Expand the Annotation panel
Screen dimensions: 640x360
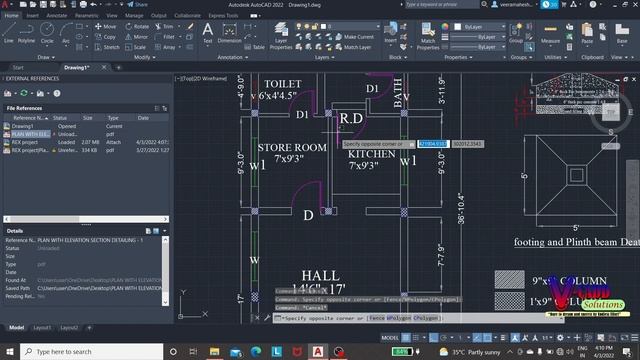coord(233,58)
